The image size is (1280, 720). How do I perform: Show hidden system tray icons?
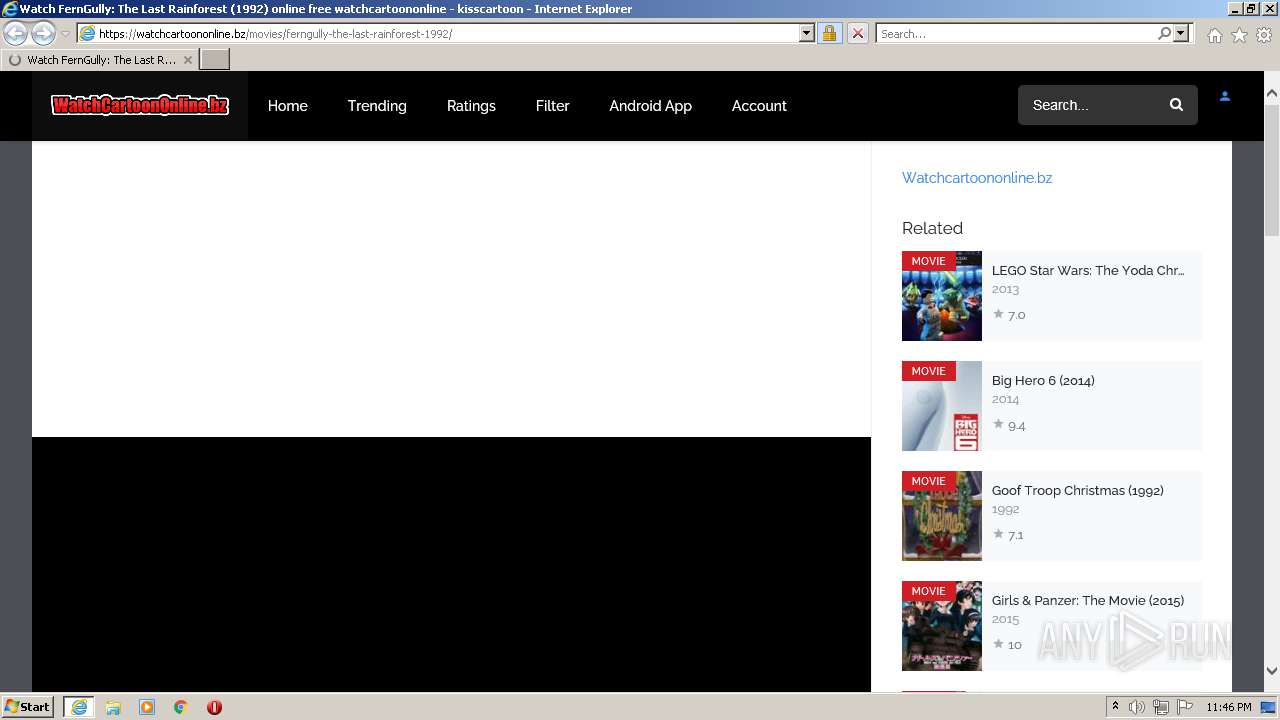[x=1115, y=707]
